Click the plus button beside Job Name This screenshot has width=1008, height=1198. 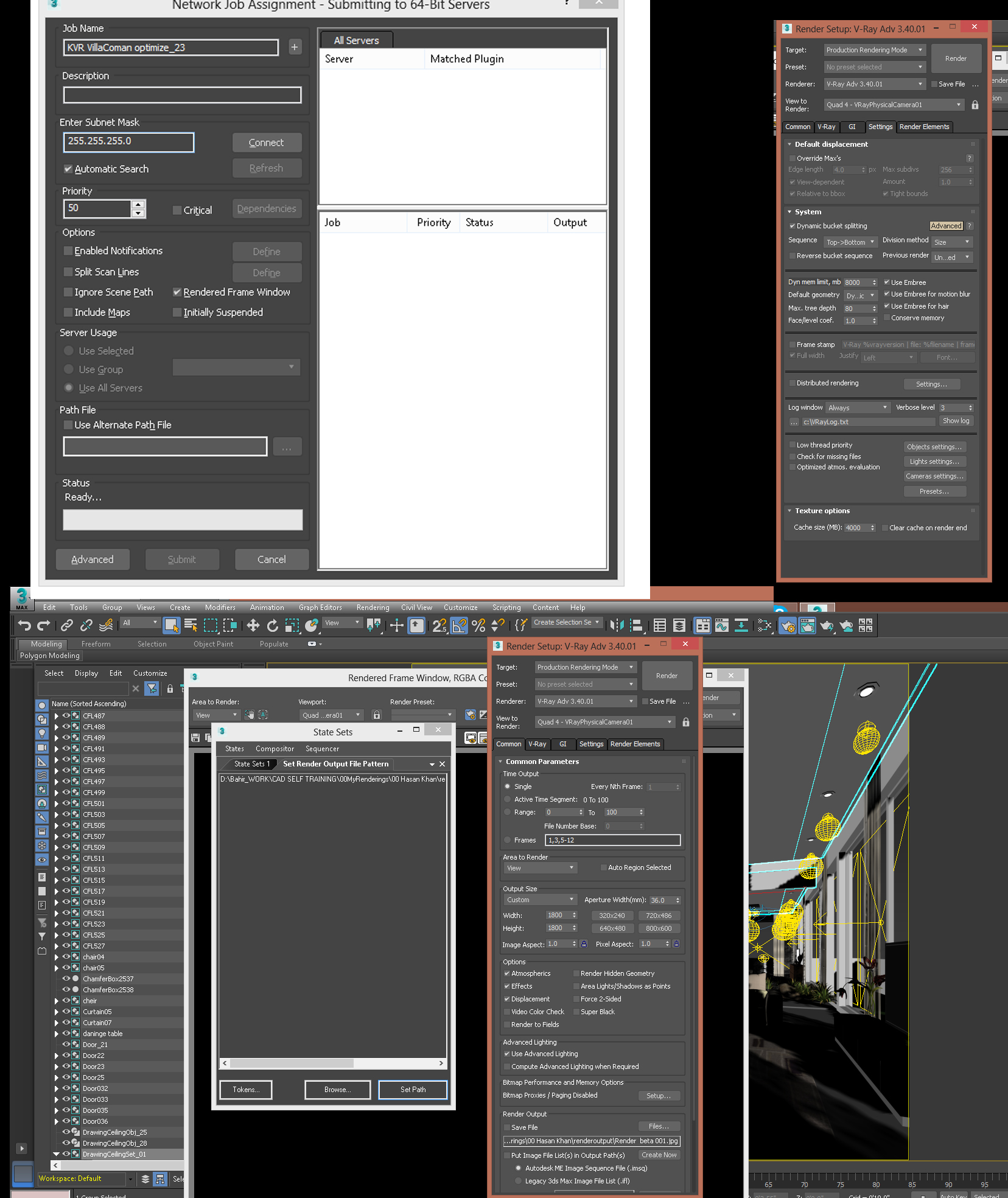295,47
